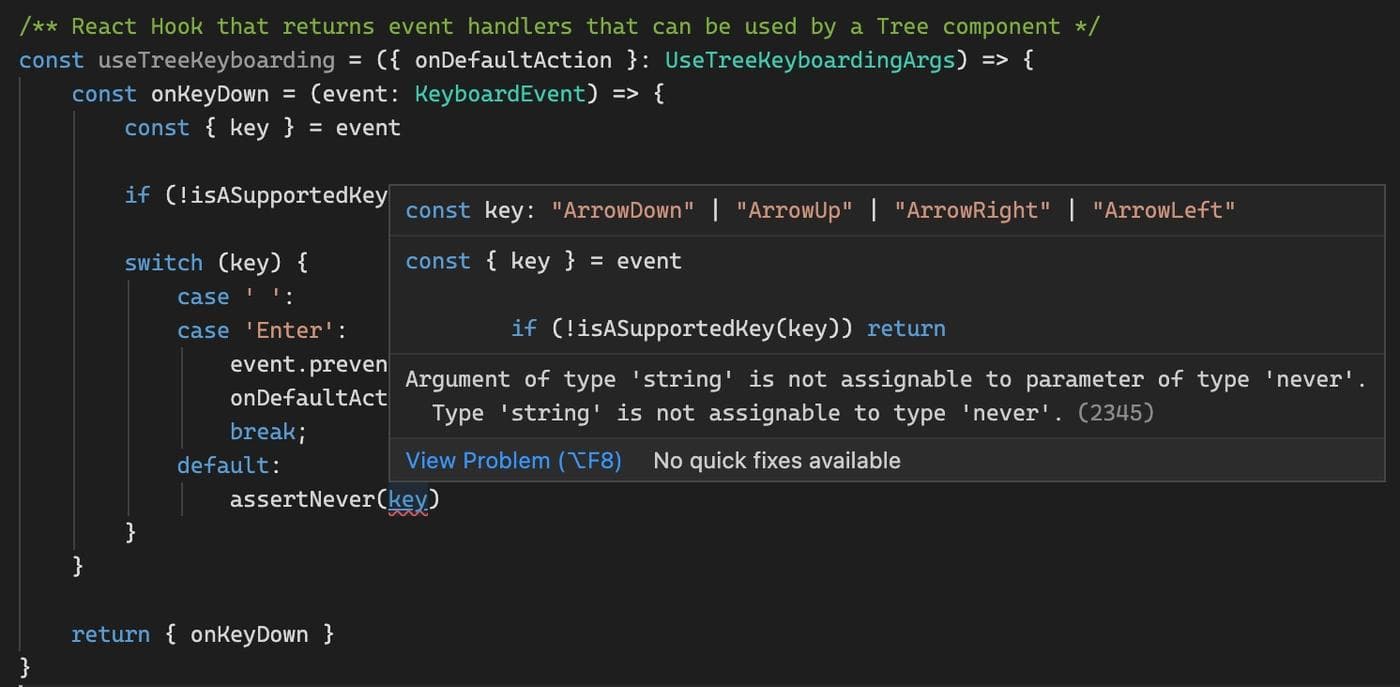This screenshot has height=687, width=1400.
Task: Click the "ArrowDown" literal in the hover tooltip
Action: coord(623,210)
